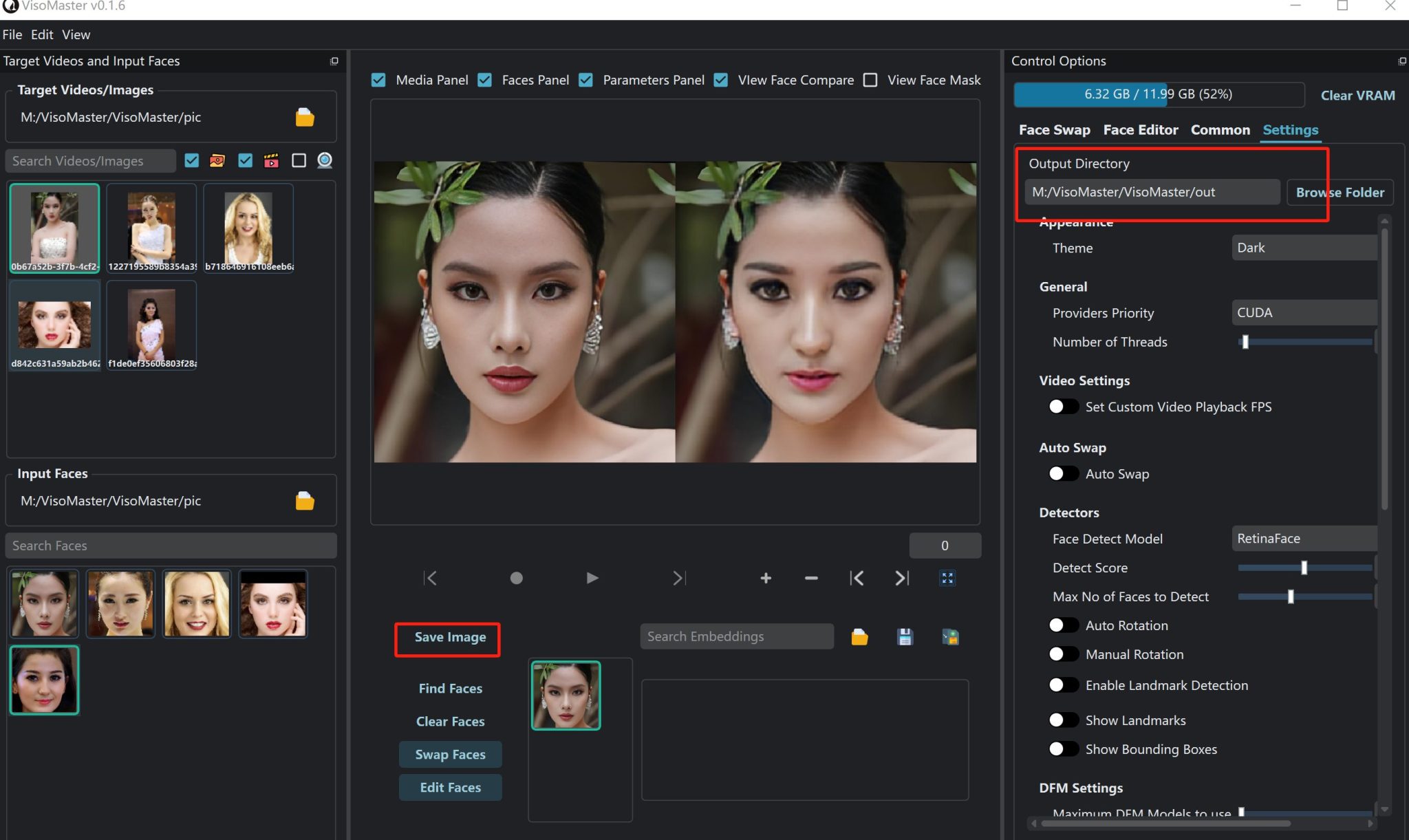
Task: Enable the View Face Mask checkbox
Action: pyautogui.click(x=870, y=80)
